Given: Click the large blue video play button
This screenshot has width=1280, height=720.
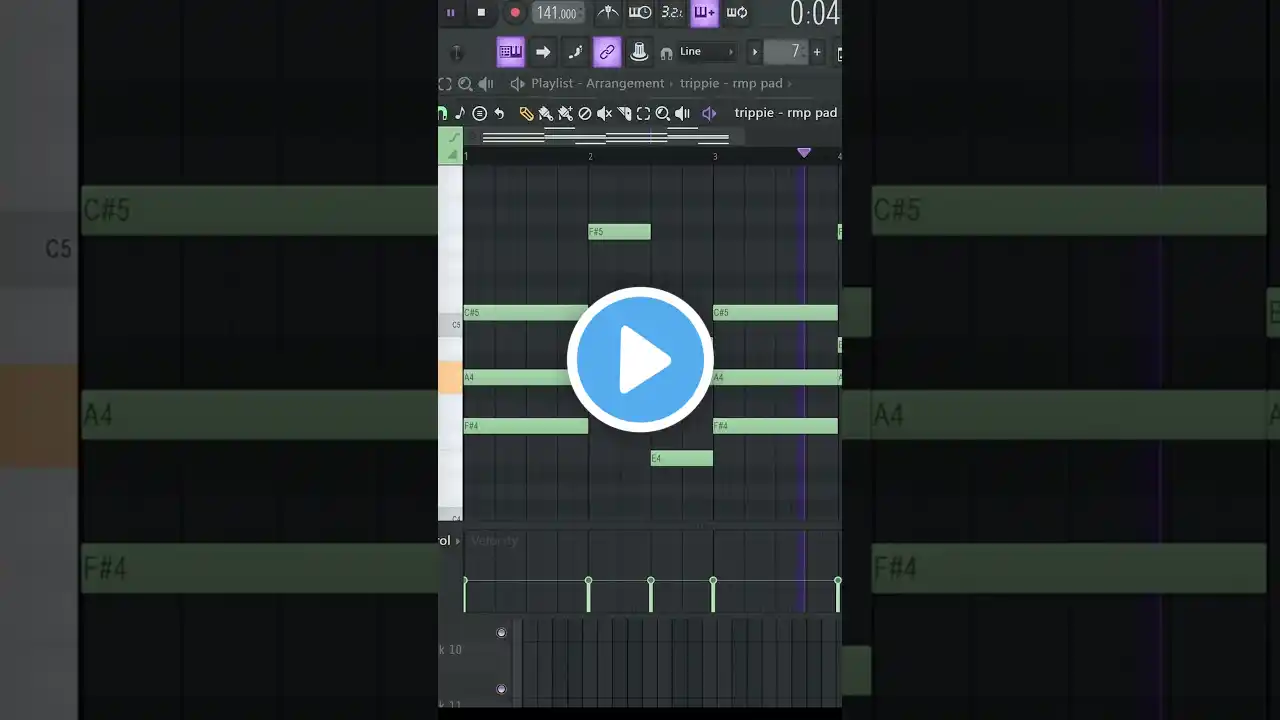Looking at the screenshot, I should 640,360.
